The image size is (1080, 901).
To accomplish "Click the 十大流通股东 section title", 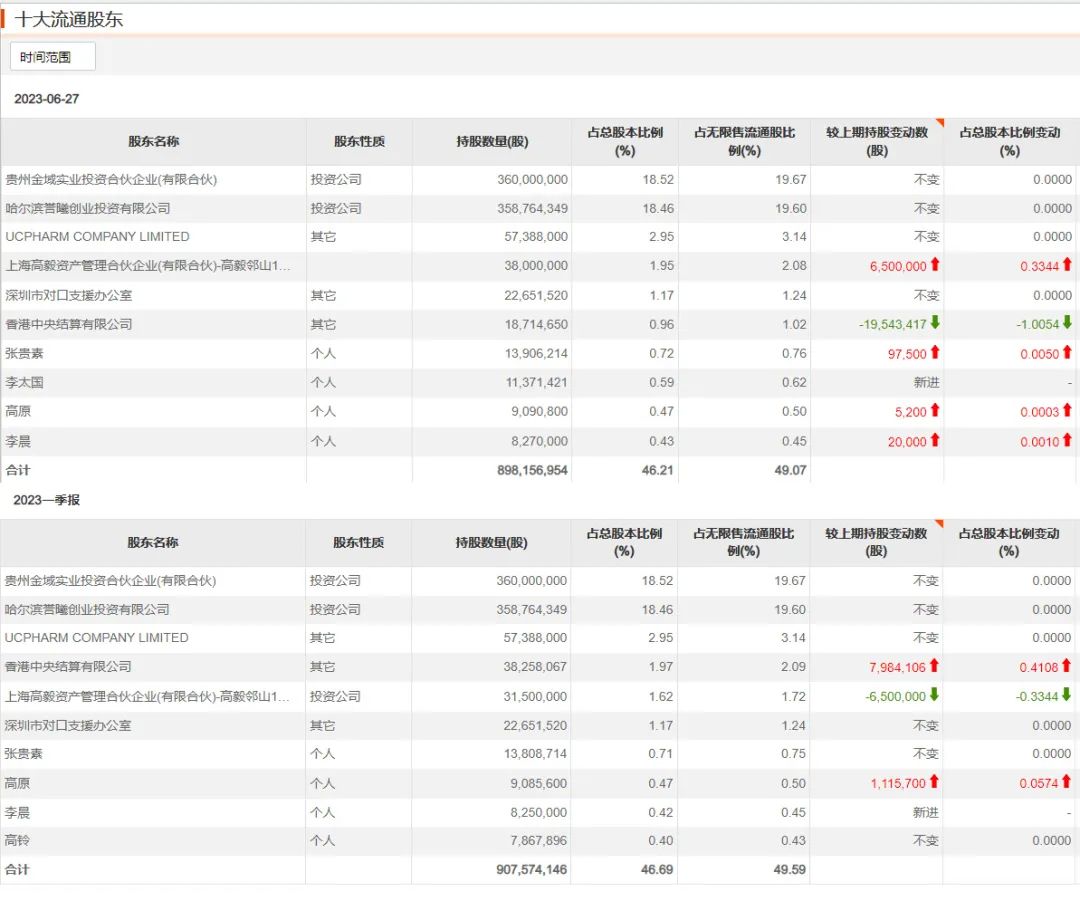I will pyautogui.click(x=69, y=19).
